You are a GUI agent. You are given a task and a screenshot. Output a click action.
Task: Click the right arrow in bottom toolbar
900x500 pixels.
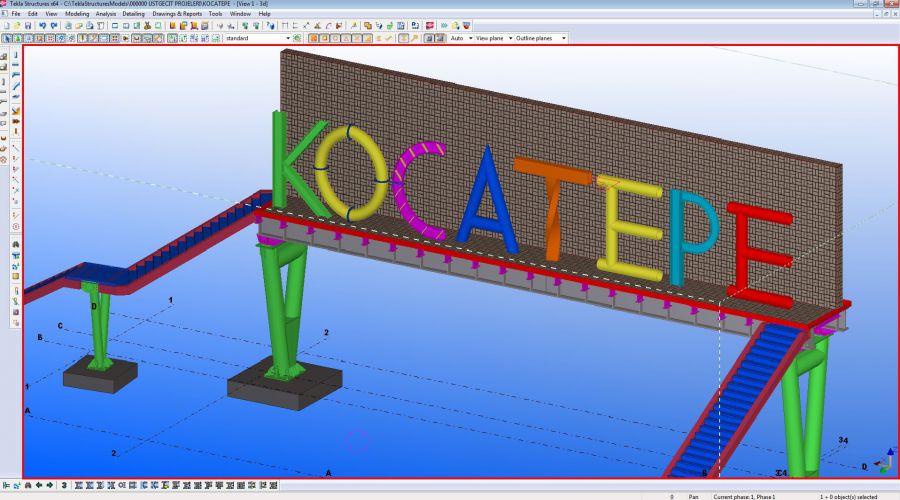[49, 485]
